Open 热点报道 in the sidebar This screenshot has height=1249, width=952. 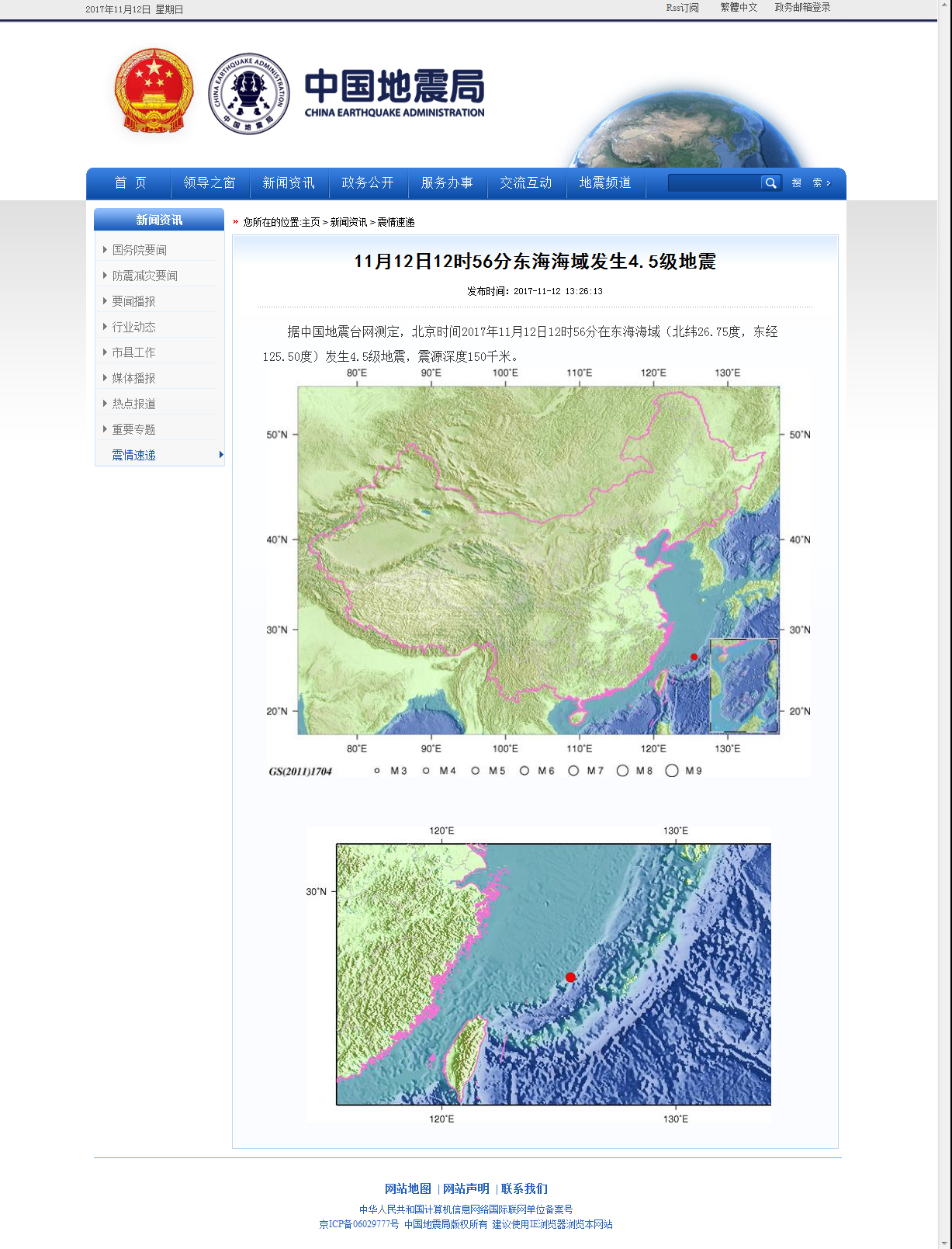pyautogui.click(x=133, y=404)
